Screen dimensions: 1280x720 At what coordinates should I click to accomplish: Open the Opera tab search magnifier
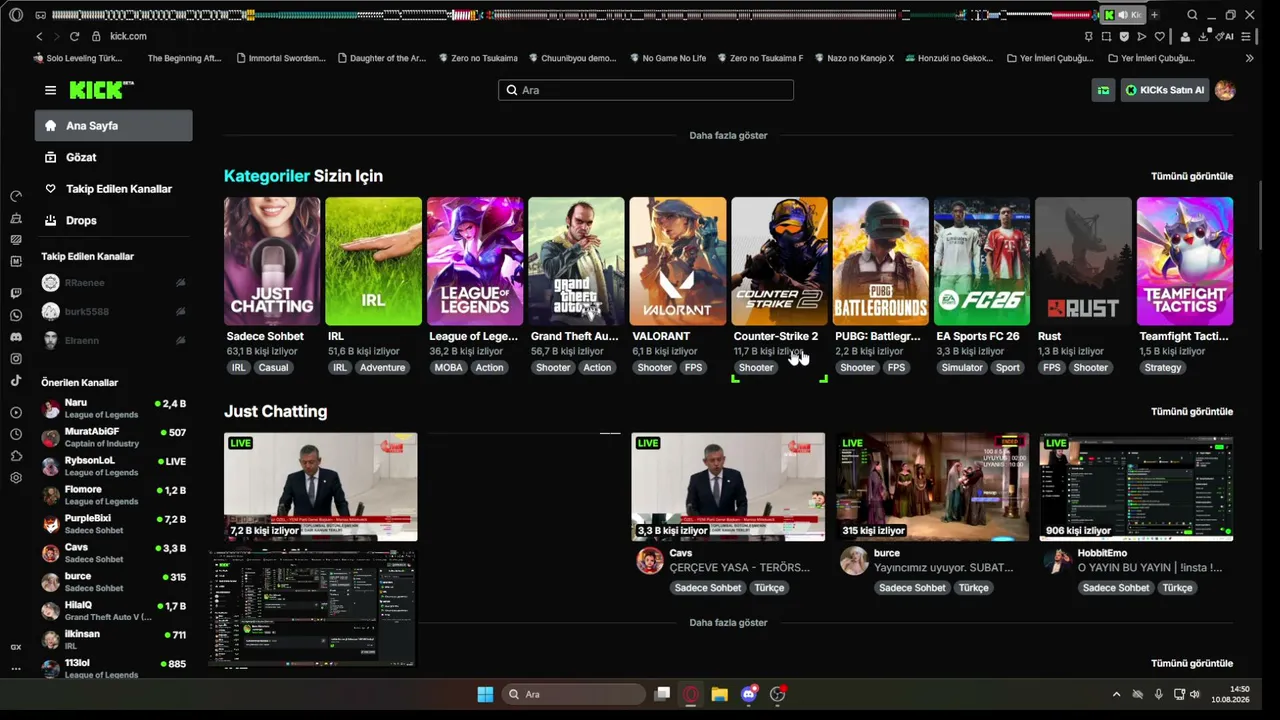[1192, 15]
